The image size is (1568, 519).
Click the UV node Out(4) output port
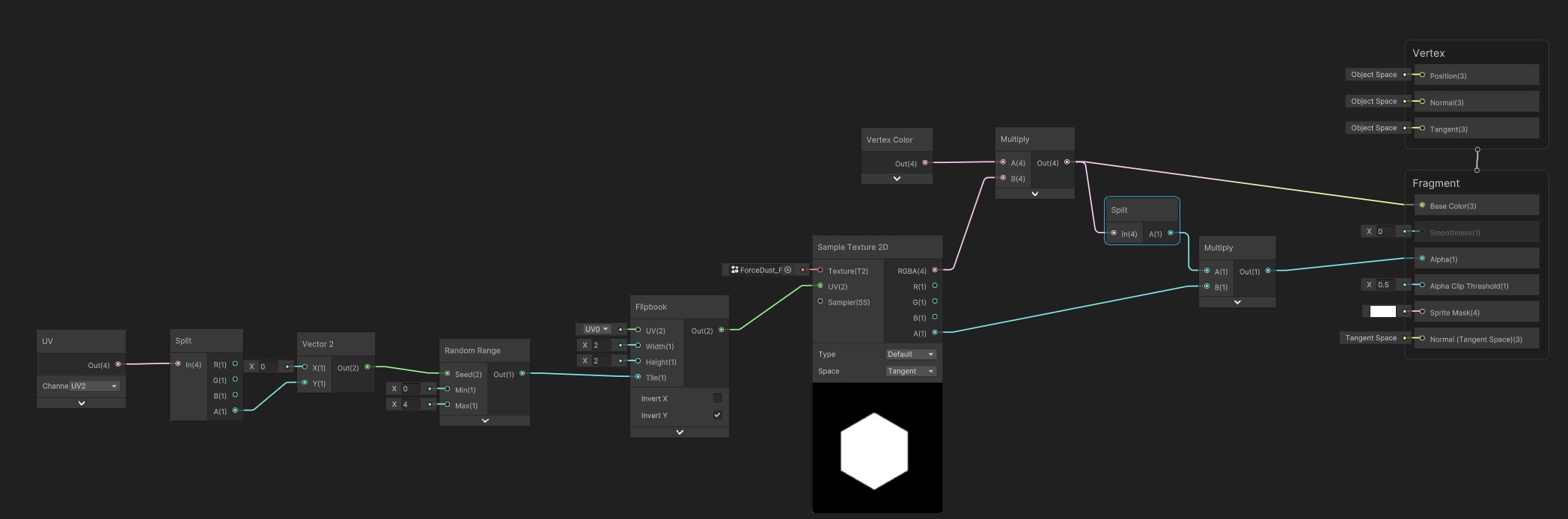pyautogui.click(x=118, y=364)
